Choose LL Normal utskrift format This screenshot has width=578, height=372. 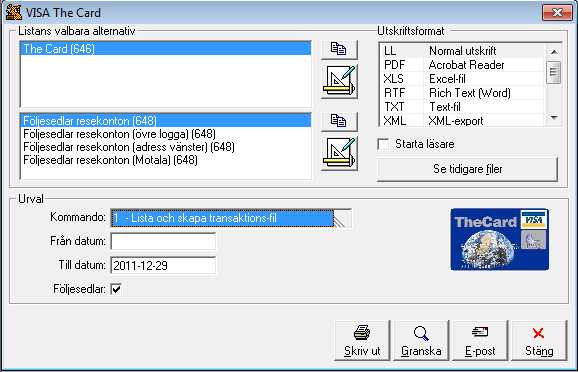coord(462,51)
